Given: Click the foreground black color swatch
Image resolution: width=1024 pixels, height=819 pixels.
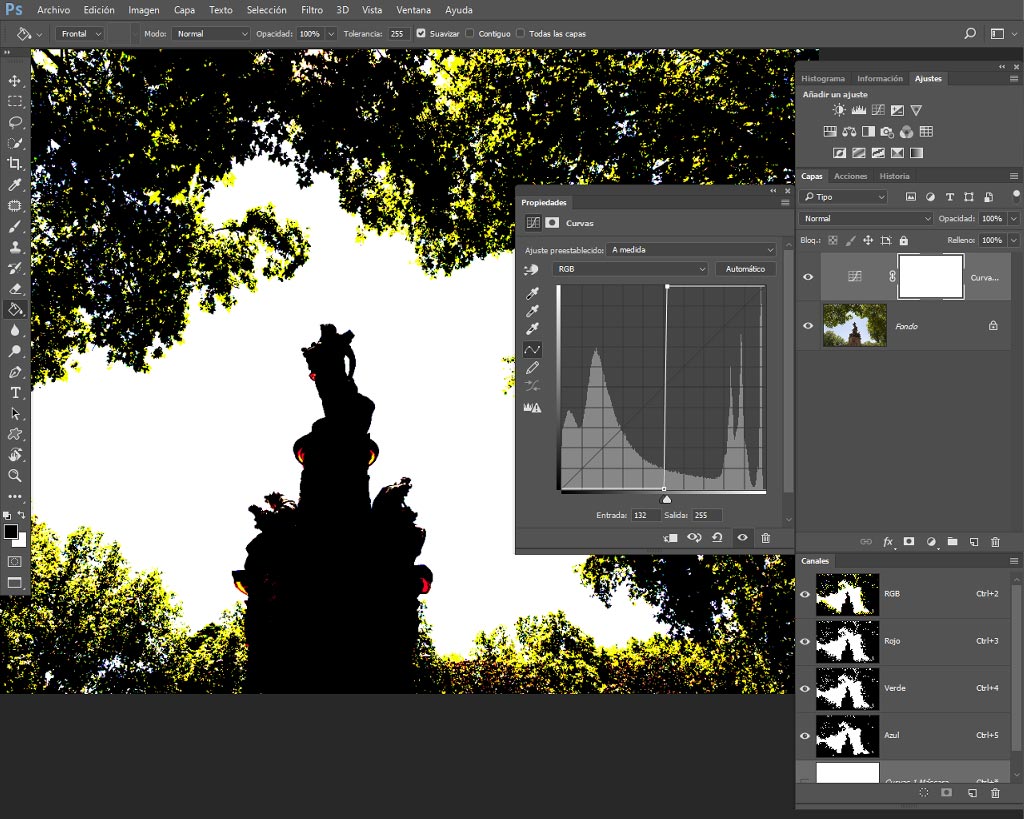Looking at the screenshot, I should pos(10,532).
